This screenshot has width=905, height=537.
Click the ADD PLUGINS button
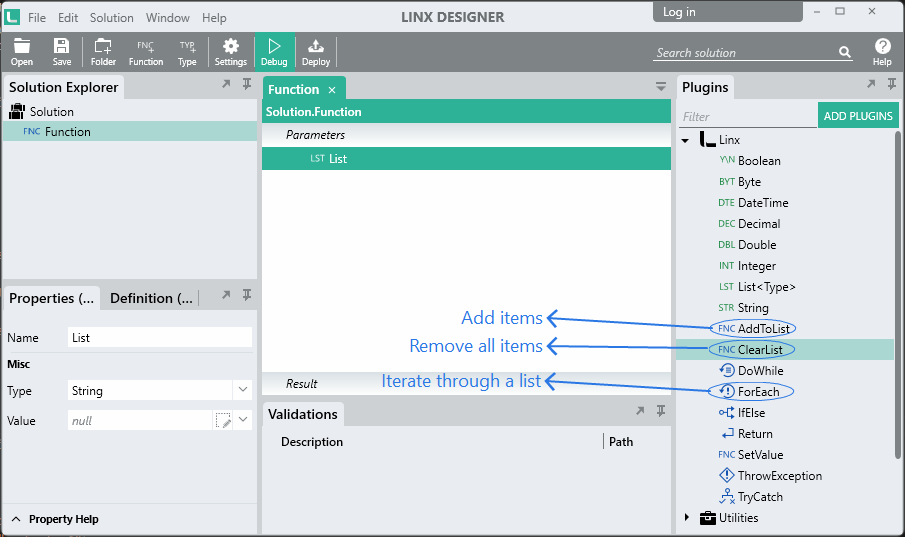click(x=858, y=115)
